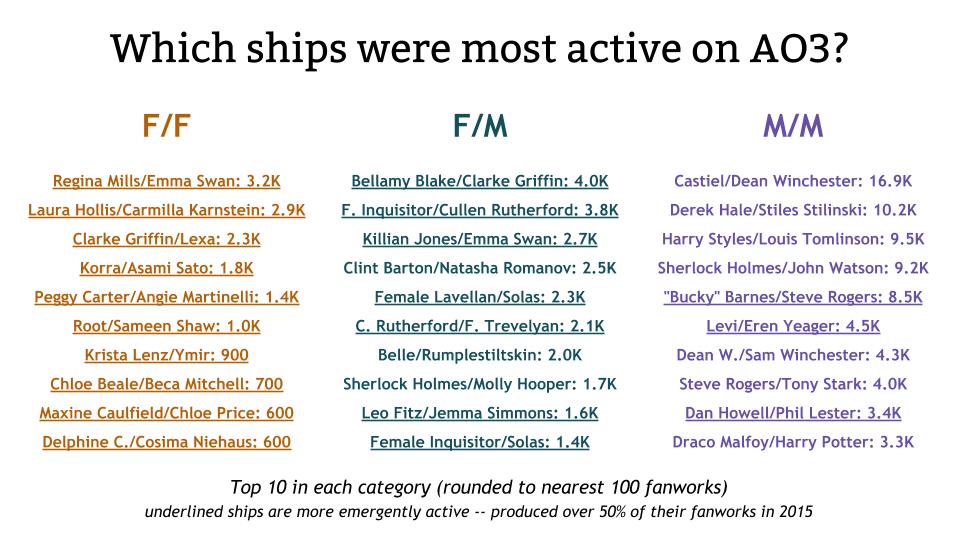Open Peggy Carter/Angie Martinelli link
This screenshot has width=960, height=540.
[x=167, y=297]
